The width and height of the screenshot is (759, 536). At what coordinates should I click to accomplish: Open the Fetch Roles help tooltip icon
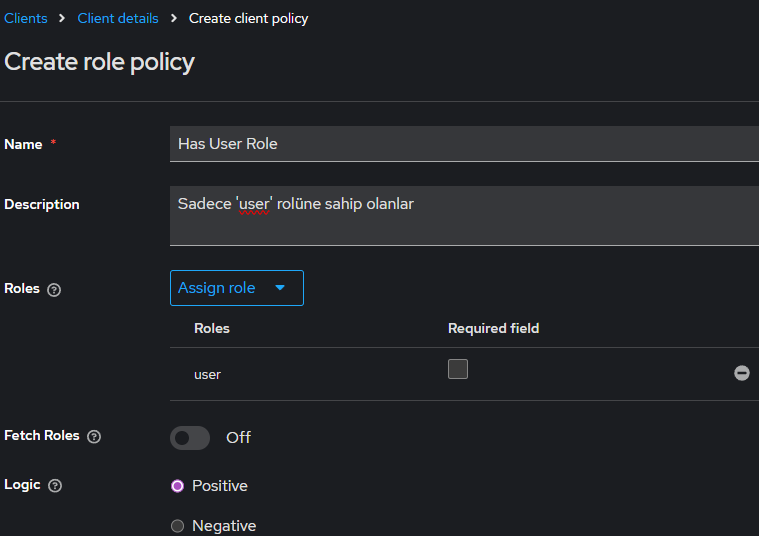click(x=94, y=437)
